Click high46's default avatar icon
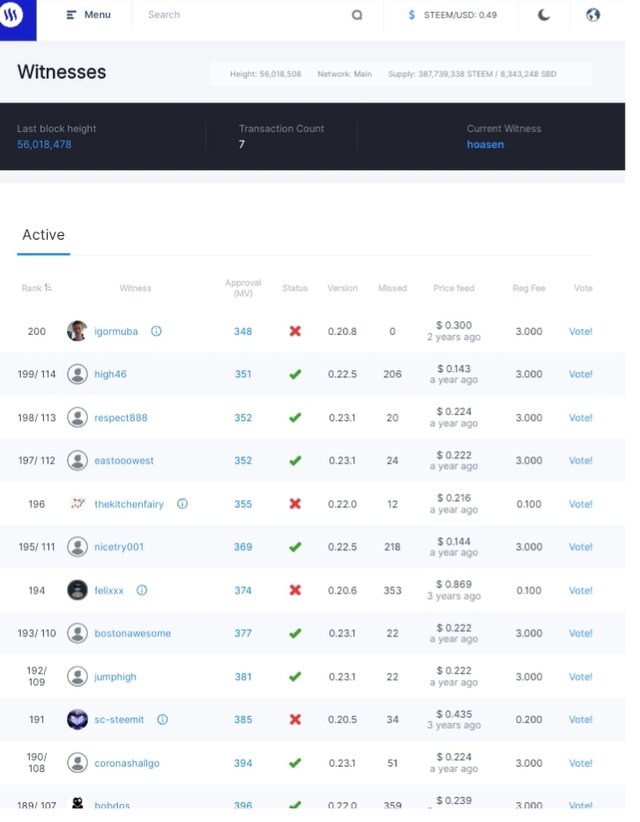Screen dimensions: 640x822 [x=77, y=374]
